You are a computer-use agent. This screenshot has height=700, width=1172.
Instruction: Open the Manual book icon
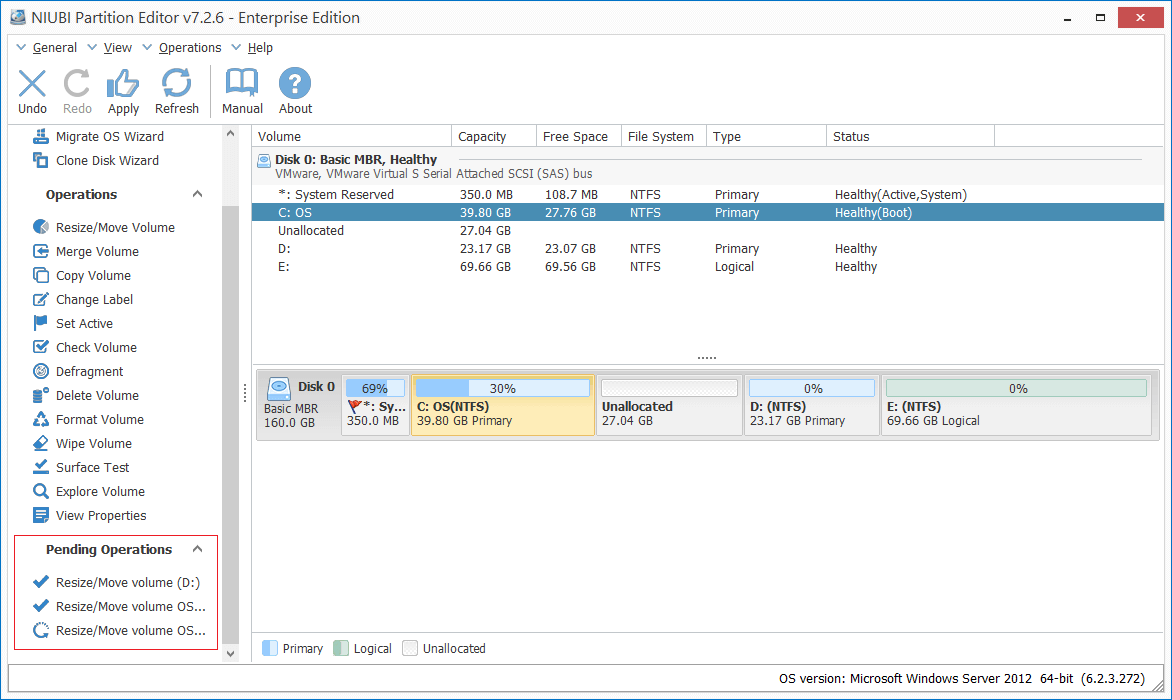(242, 84)
